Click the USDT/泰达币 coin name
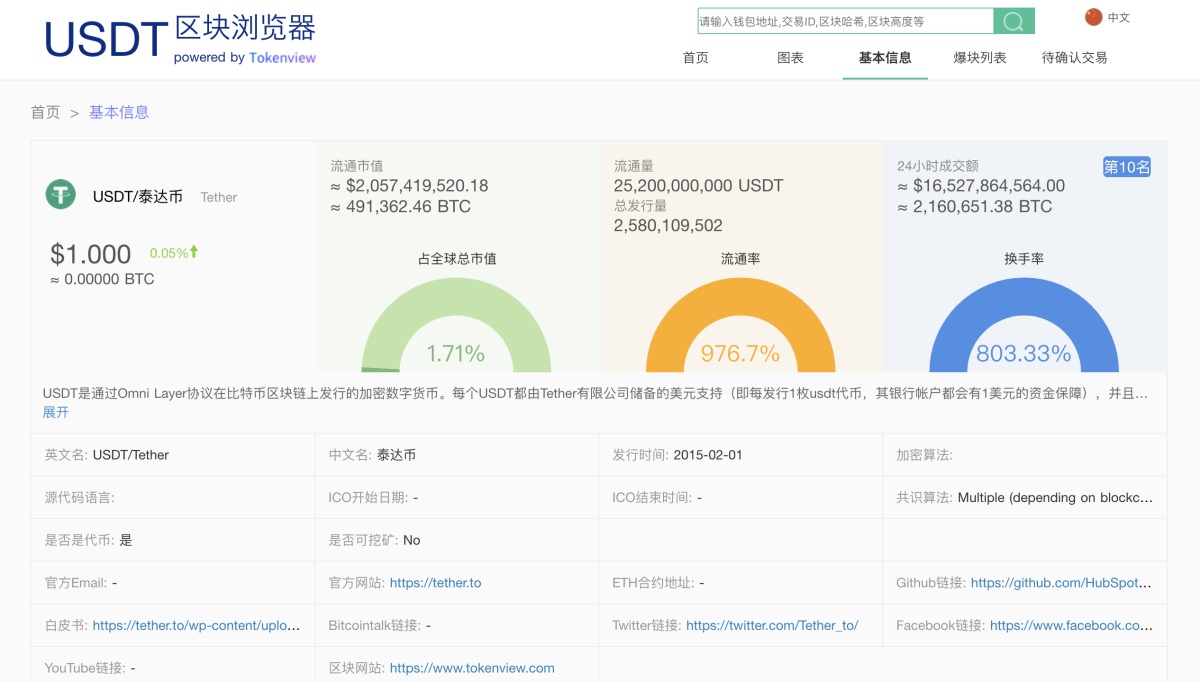Screen dimensions: 1200x682 pyautogui.click(x=138, y=197)
